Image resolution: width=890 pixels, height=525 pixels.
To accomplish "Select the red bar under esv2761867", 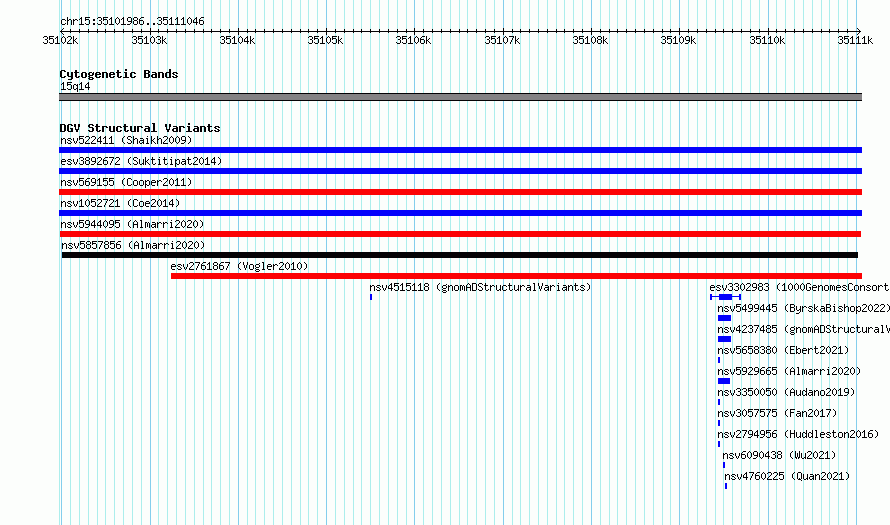I will 517,276.
